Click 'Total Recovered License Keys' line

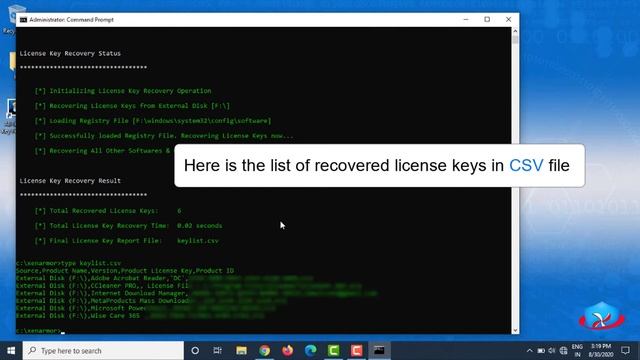point(108,211)
